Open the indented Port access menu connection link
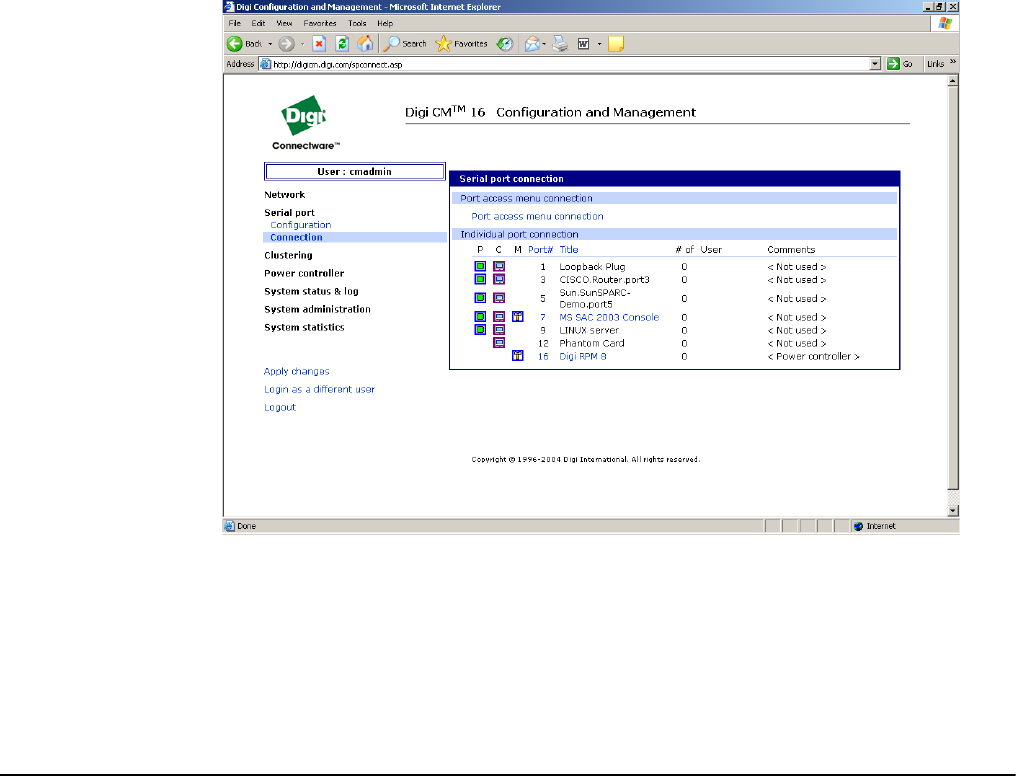 [x=537, y=216]
